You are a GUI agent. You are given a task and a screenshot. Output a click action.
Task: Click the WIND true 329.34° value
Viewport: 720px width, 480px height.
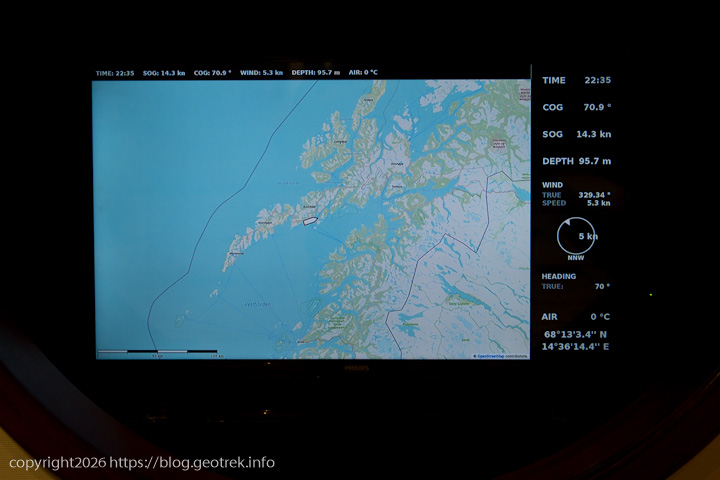(x=590, y=195)
